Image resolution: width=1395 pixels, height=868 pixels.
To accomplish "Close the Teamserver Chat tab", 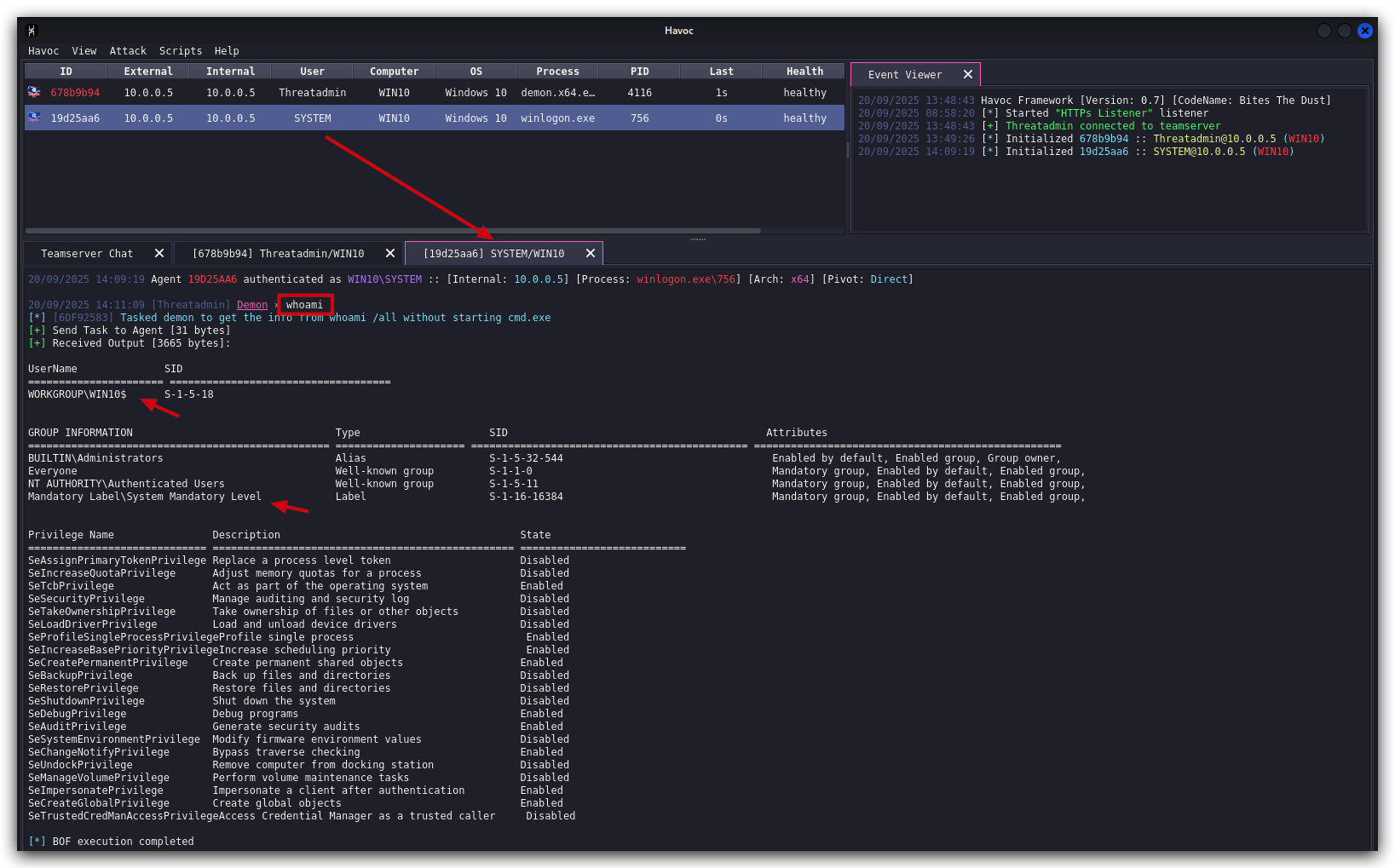I will 159,254.
